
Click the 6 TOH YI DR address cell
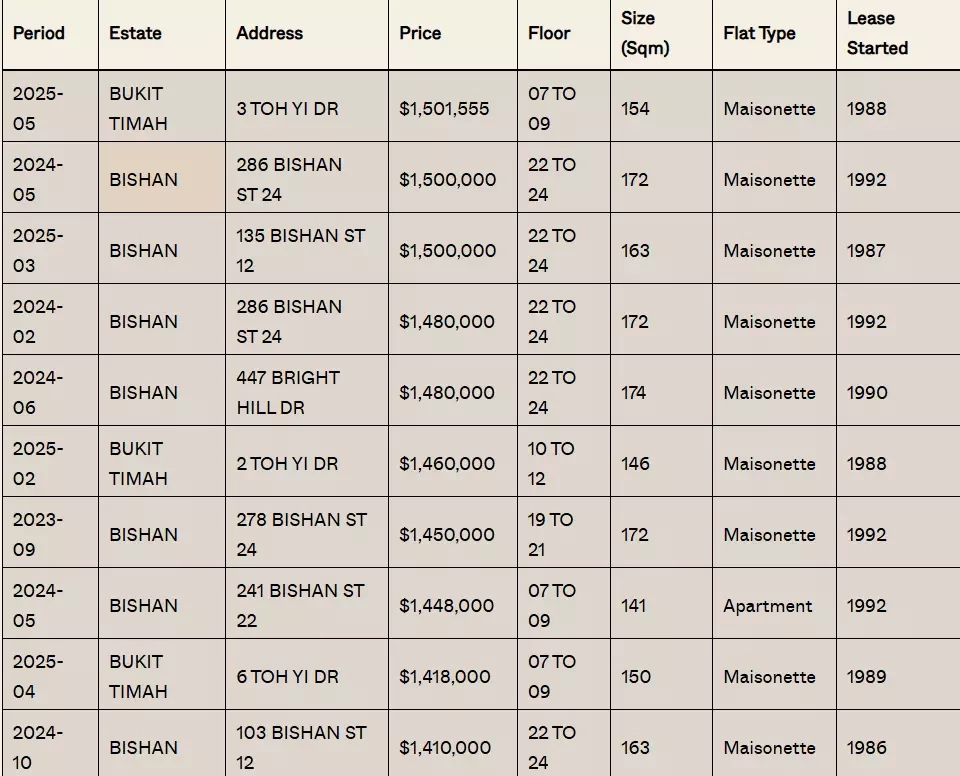pyautogui.click(x=307, y=675)
